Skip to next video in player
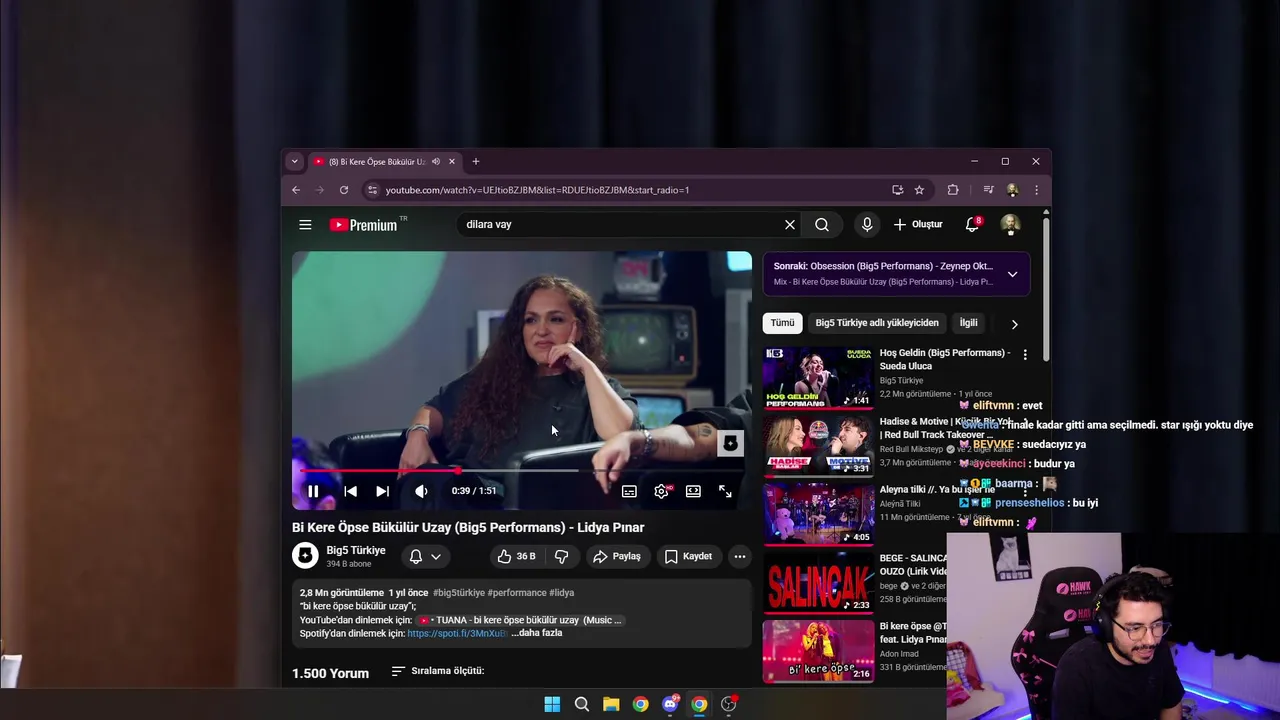This screenshot has width=1280, height=720. coord(382,491)
